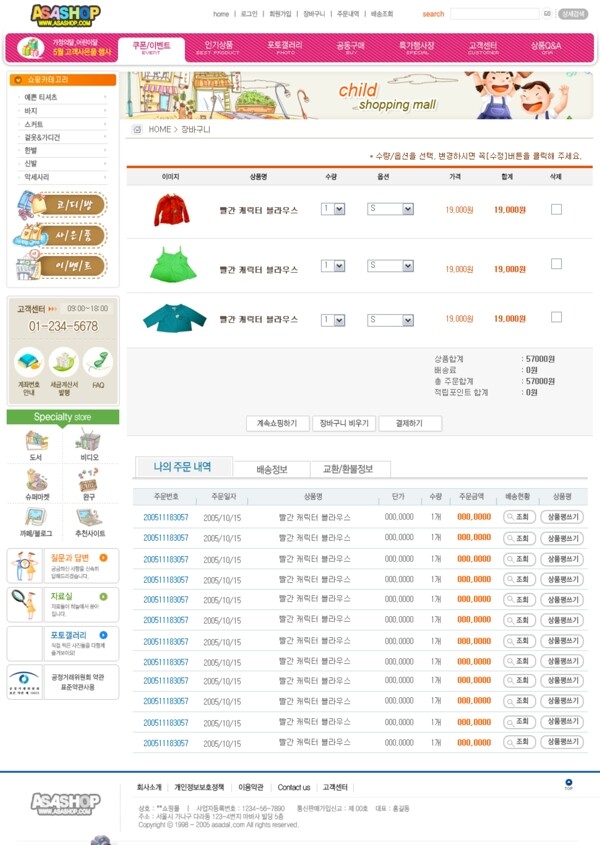600x845 pixels.
Task: Click the 상세검색 button
Action: click(573, 13)
